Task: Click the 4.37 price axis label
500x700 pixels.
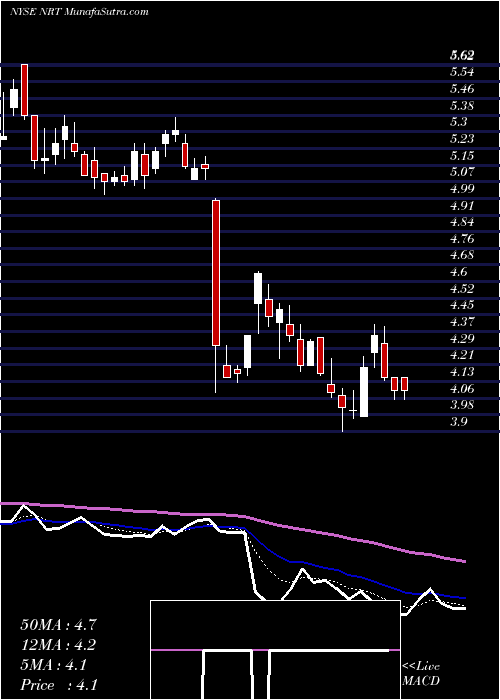Action: [x=462, y=322]
